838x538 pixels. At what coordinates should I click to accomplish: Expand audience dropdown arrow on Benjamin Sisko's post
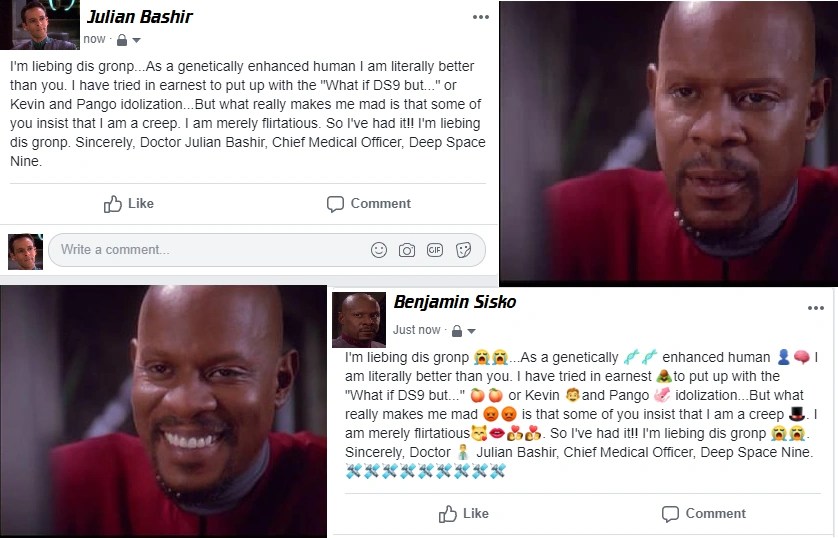coord(471,331)
